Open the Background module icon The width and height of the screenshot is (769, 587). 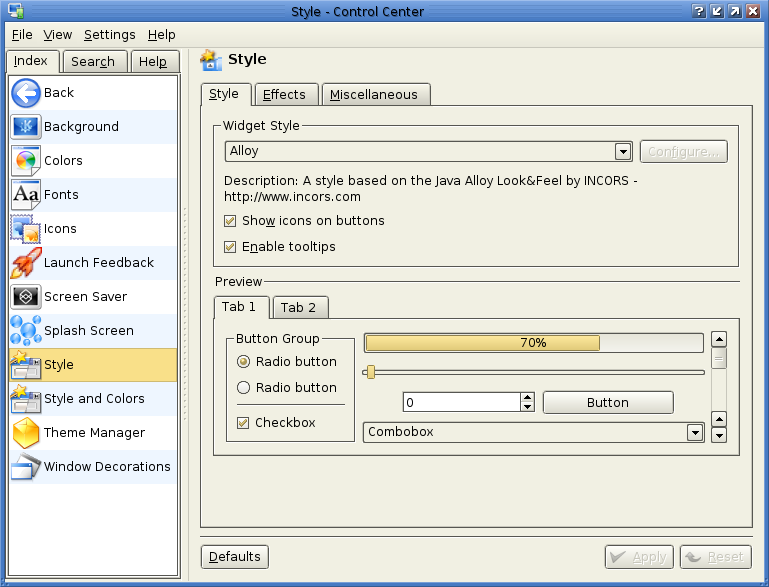(x=26, y=127)
